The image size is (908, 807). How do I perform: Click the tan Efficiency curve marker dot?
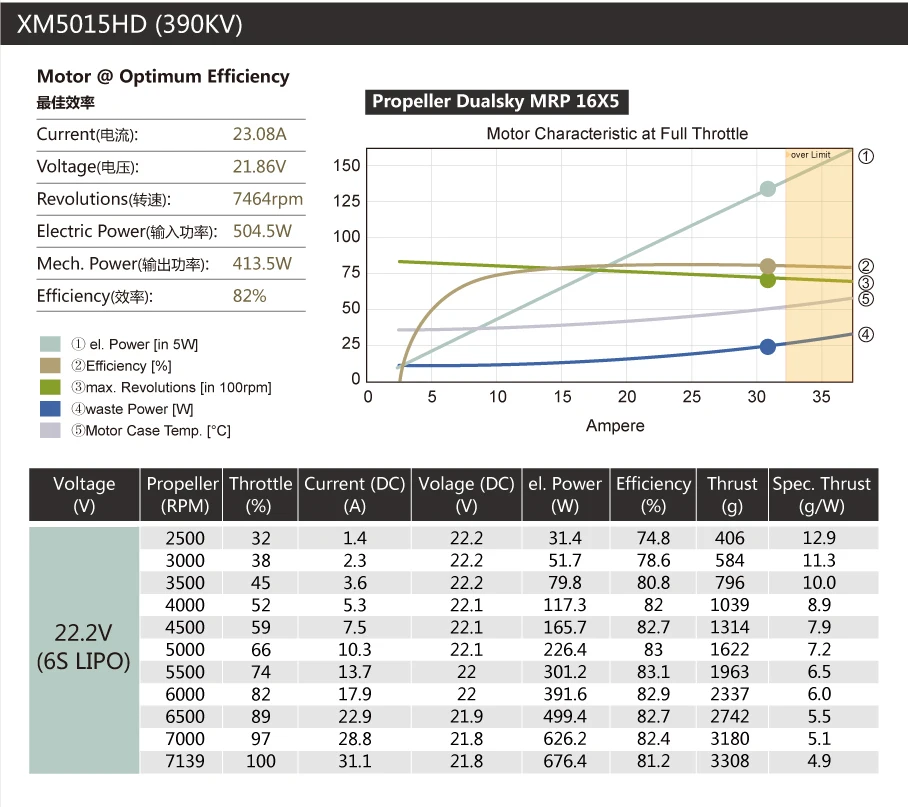[768, 266]
